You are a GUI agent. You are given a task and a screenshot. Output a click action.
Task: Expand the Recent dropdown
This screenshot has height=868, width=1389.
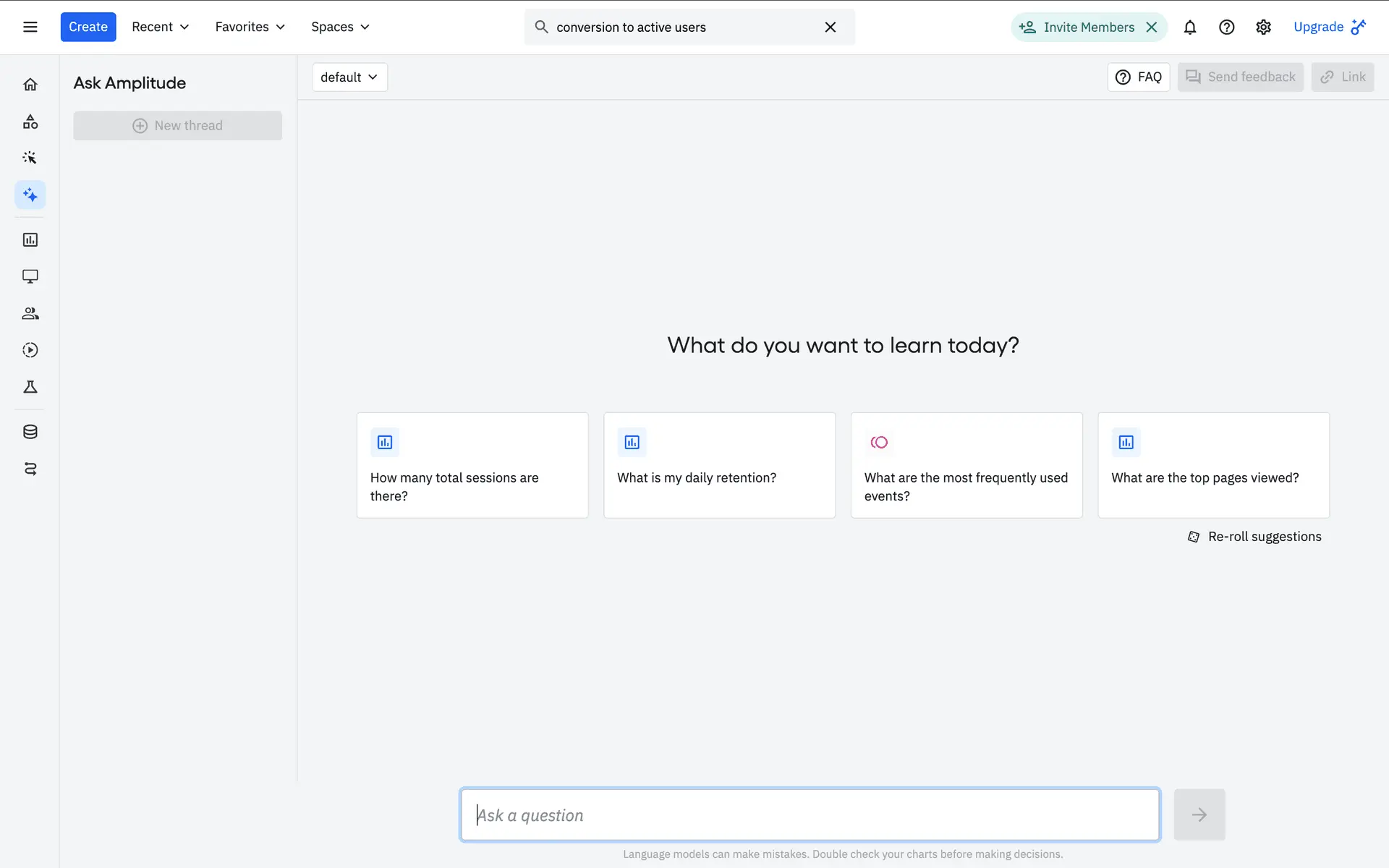160,27
